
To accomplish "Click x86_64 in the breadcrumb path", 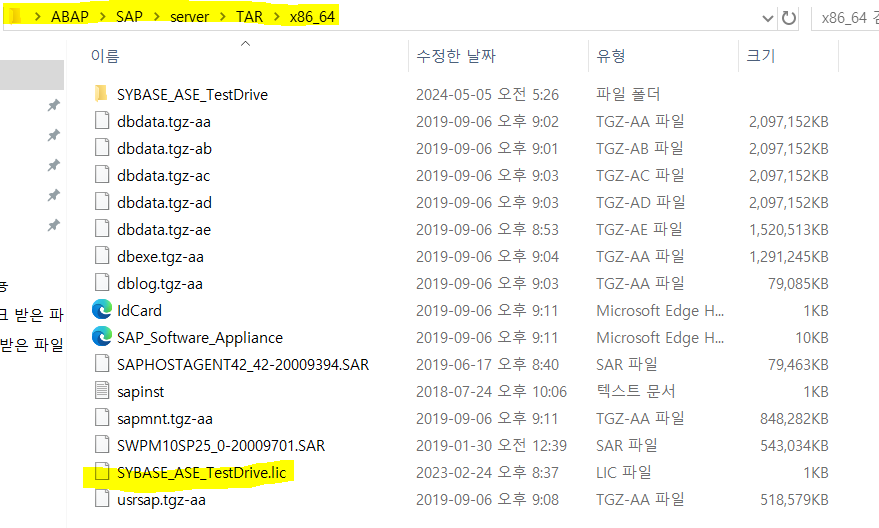I will (312, 17).
